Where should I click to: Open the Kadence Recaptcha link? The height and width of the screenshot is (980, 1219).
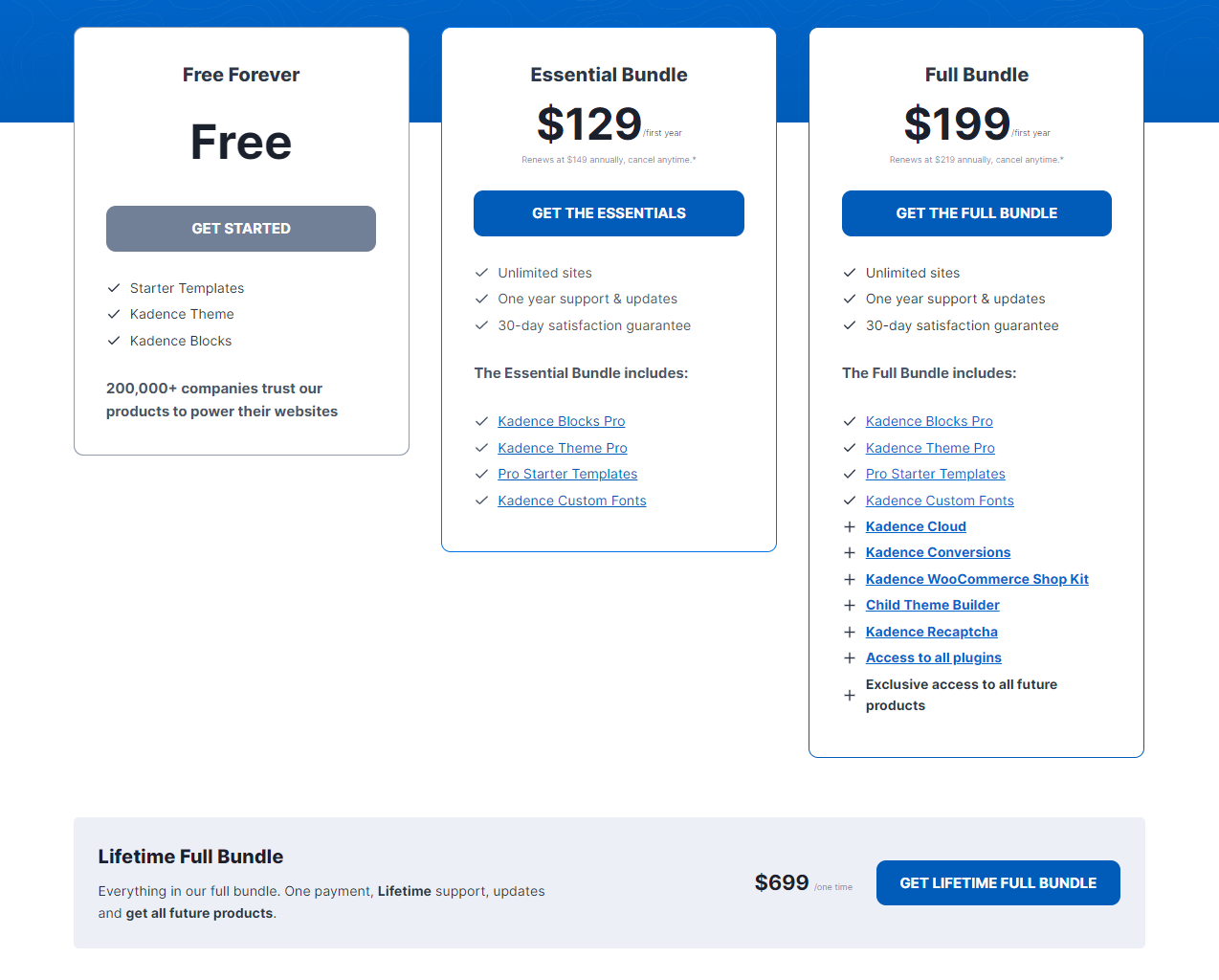931,632
